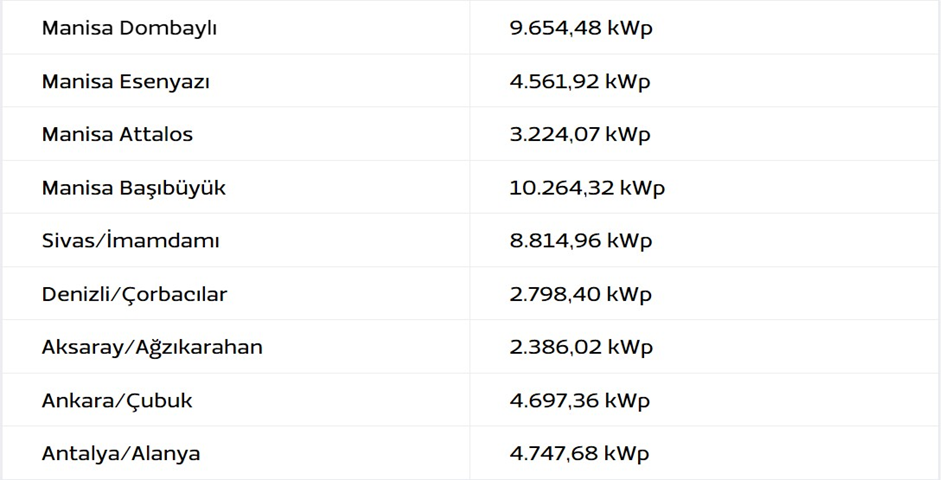
Task: Click the Manisa Başıbüyük row label
Action: 133,188
